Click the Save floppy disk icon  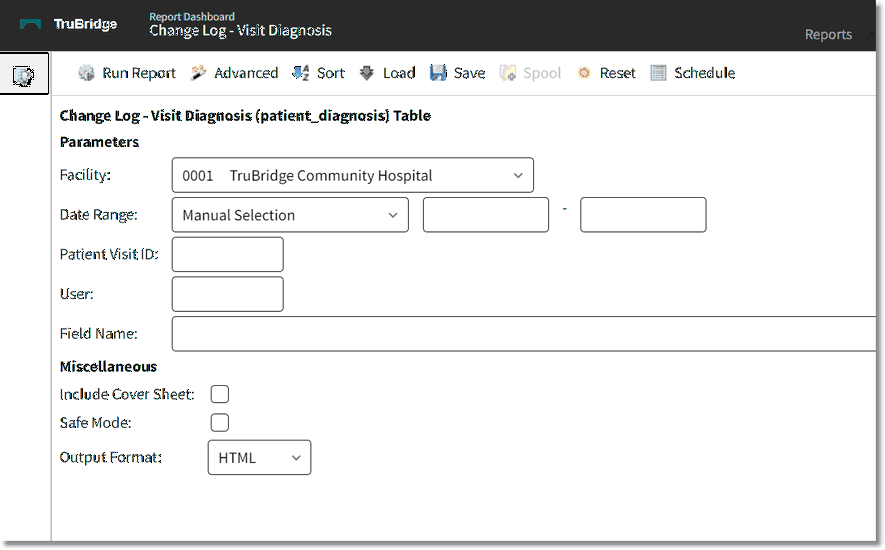[438, 73]
